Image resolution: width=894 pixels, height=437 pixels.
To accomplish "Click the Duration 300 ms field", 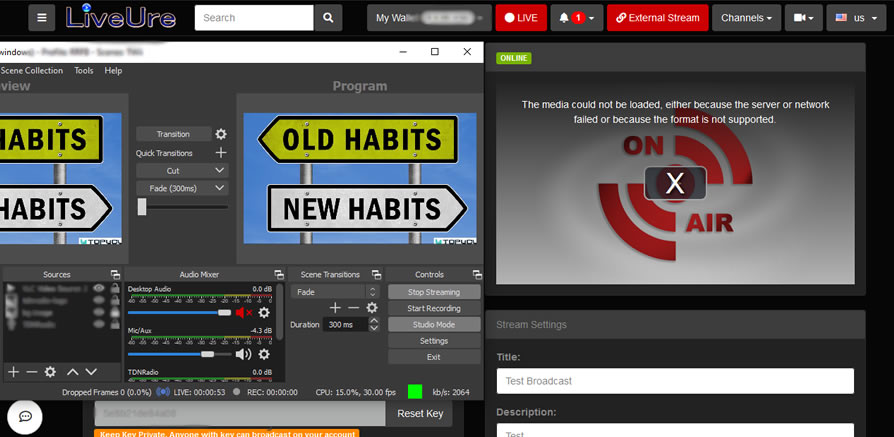I will (x=346, y=325).
